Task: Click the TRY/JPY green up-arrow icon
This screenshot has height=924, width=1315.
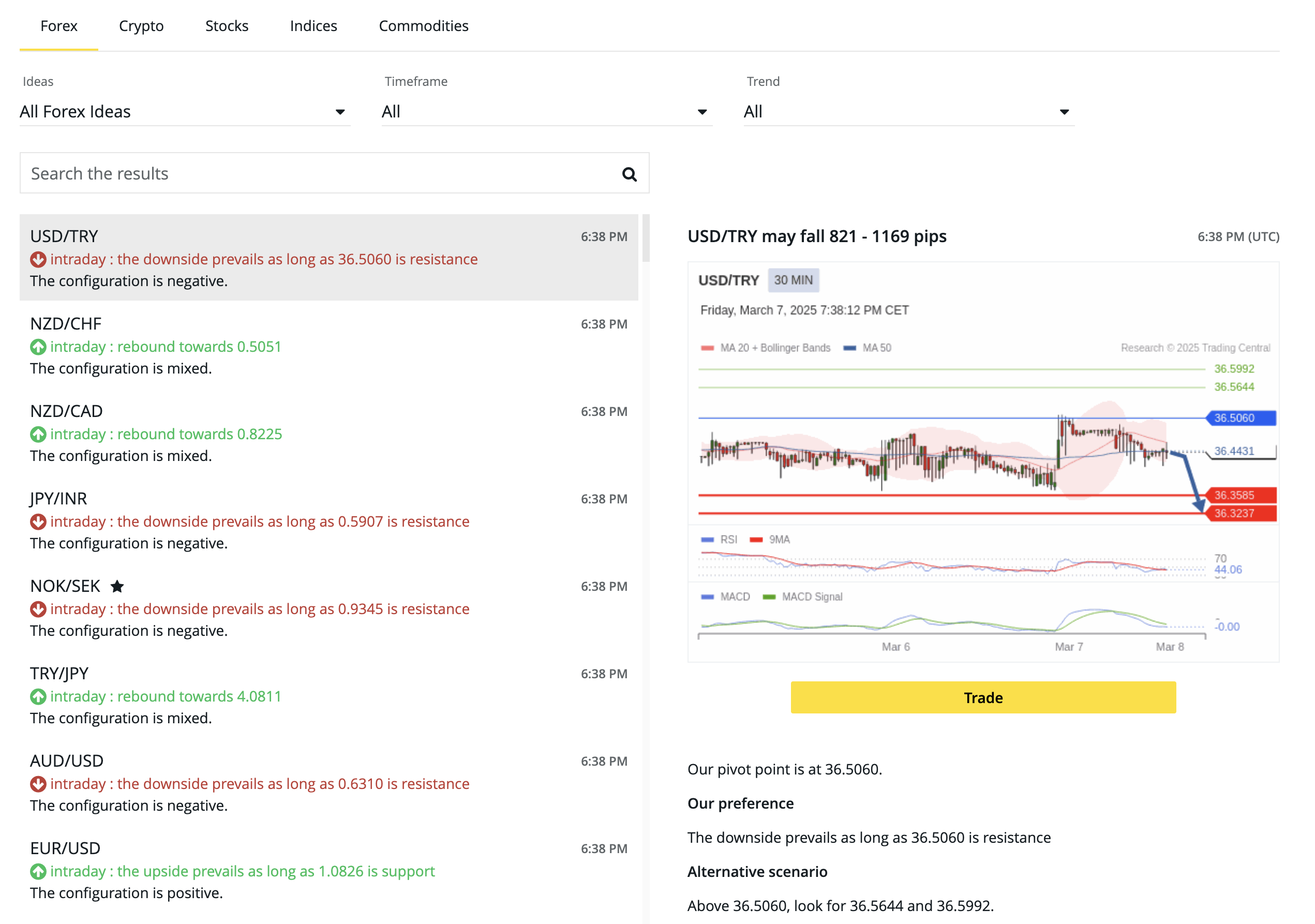Action: [38, 696]
